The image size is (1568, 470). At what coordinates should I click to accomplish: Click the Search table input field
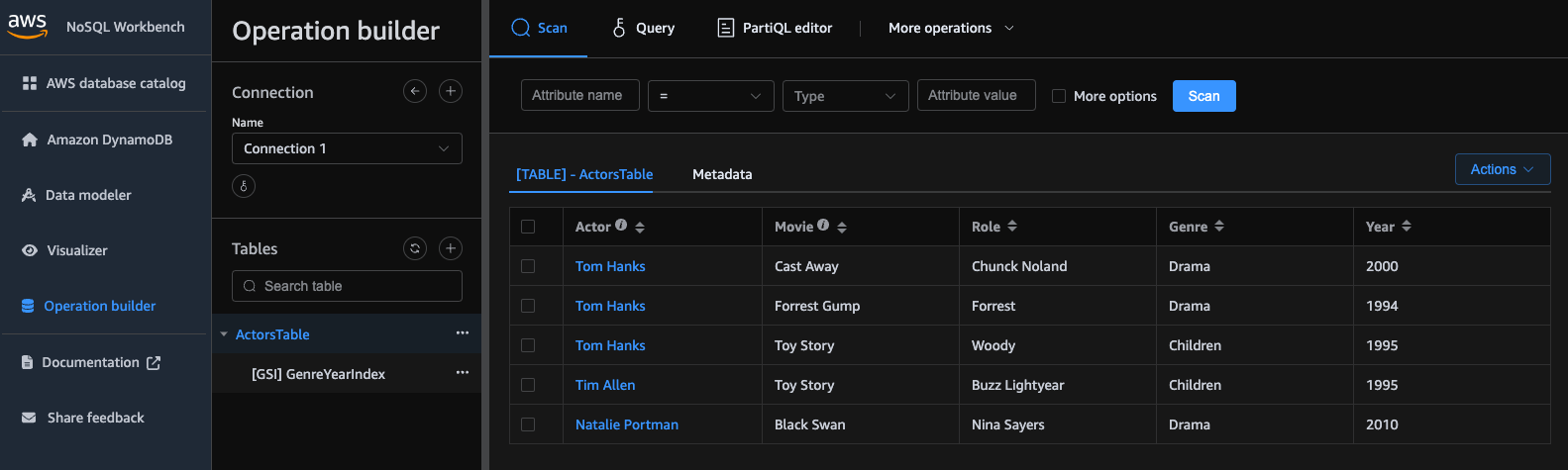pyautogui.click(x=347, y=286)
